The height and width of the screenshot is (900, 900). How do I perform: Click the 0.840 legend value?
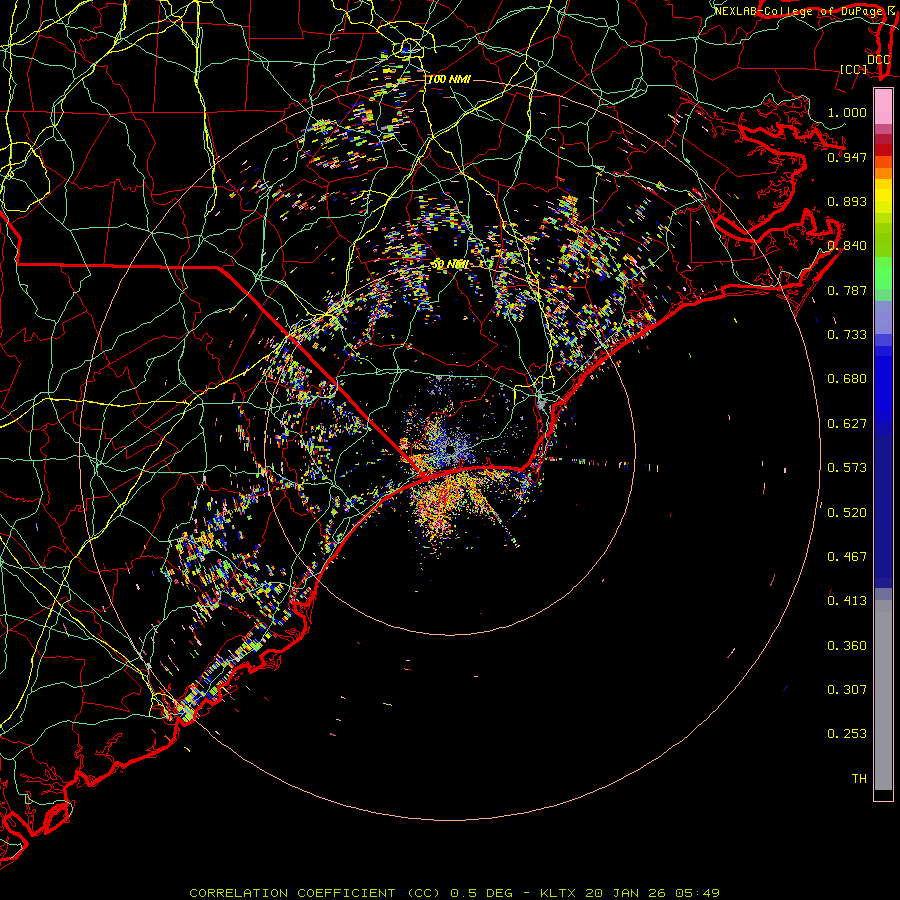pos(847,246)
